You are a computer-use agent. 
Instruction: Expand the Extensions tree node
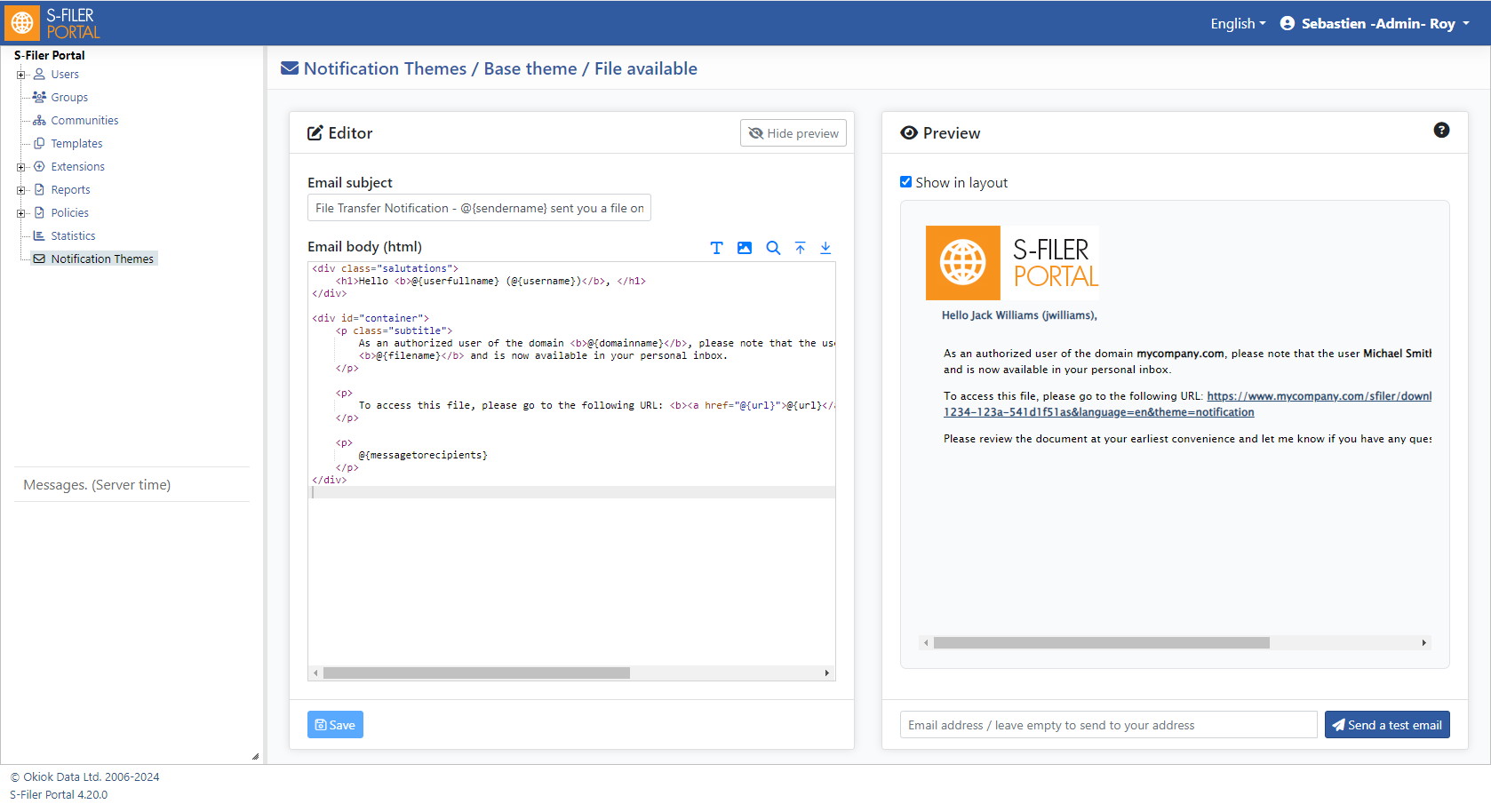tap(20, 167)
